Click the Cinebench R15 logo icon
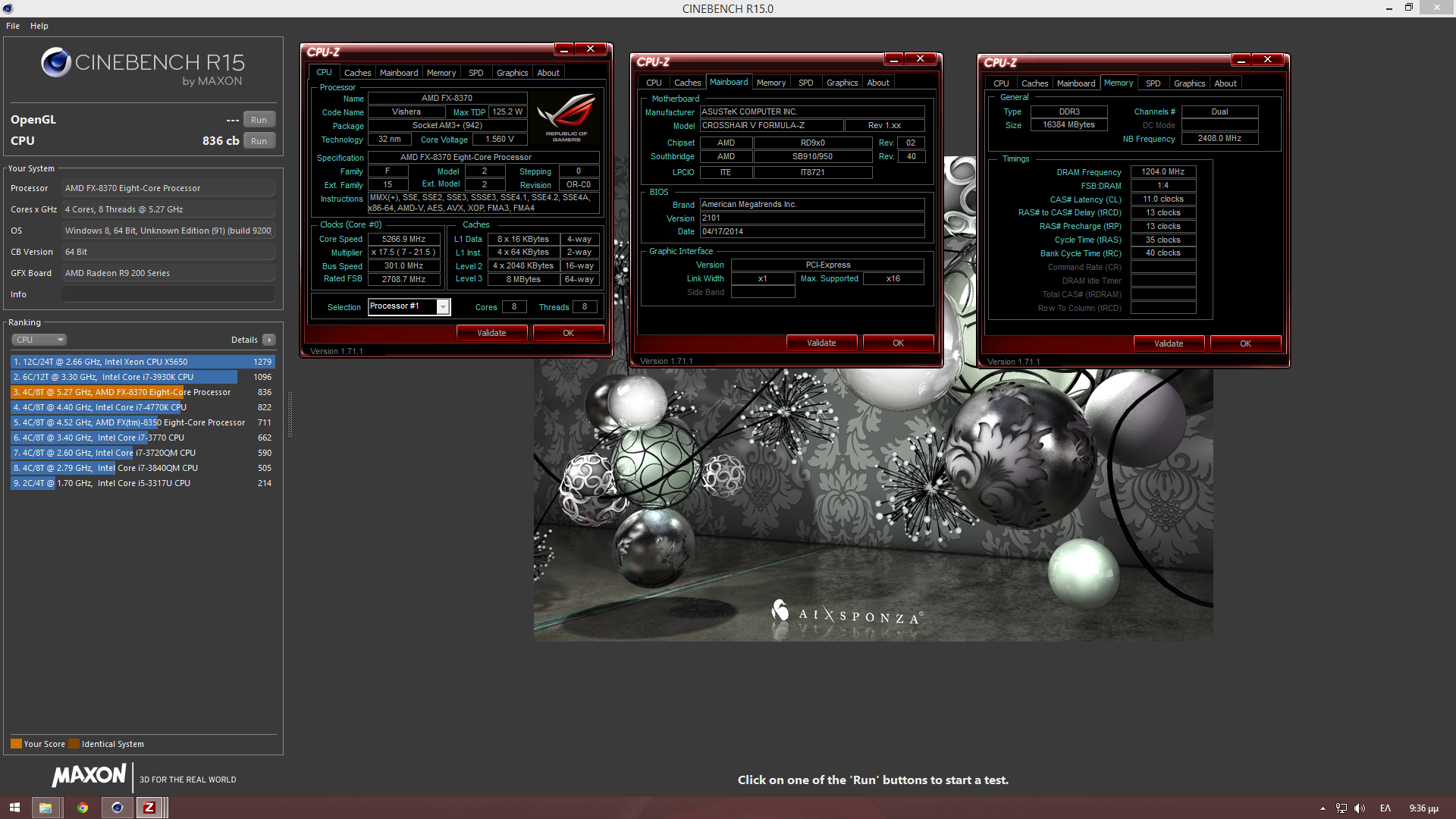This screenshot has height=819, width=1456. 56,63
